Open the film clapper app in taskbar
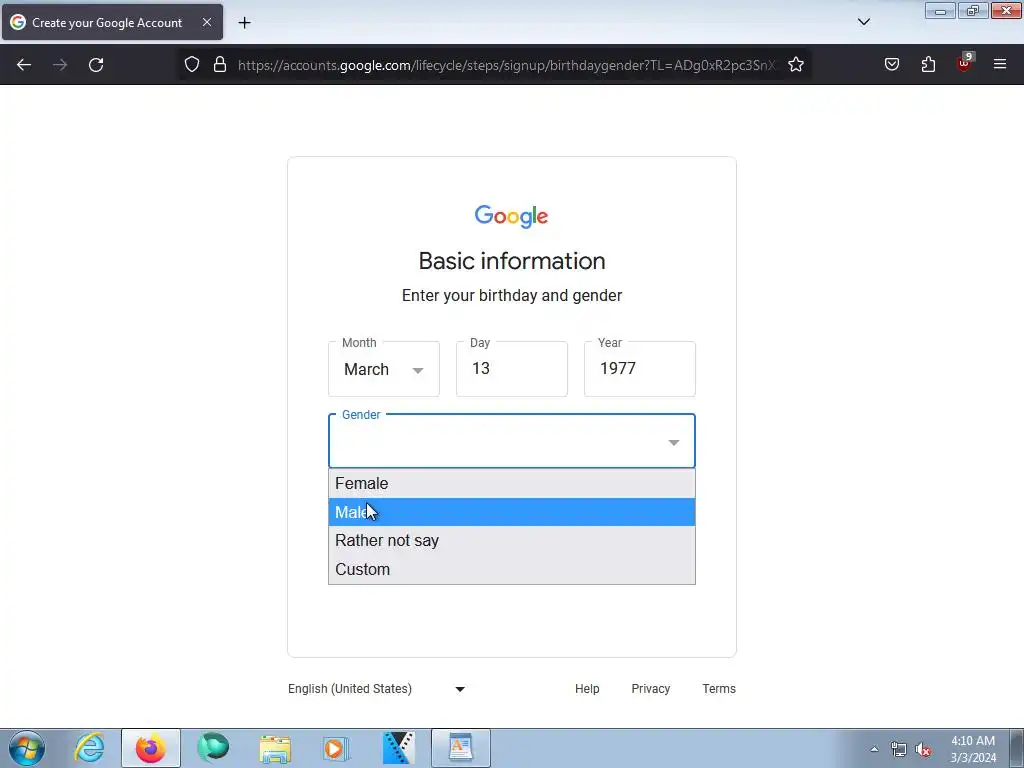The height and width of the screenshot is (768, 1024). pyautogui.click(x=398, y=748)
